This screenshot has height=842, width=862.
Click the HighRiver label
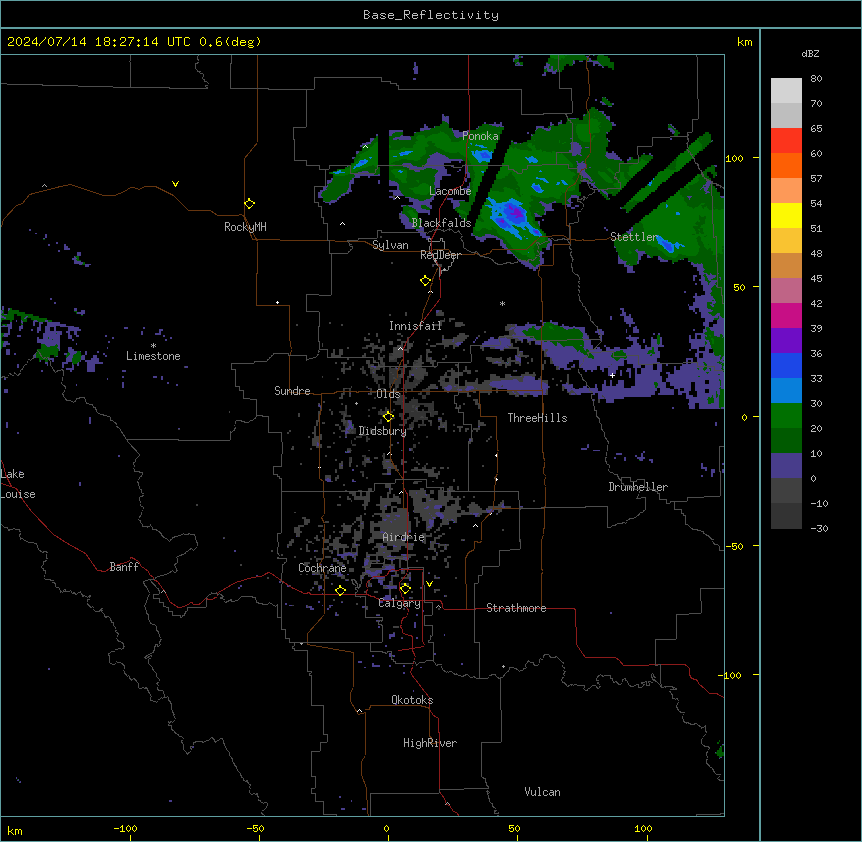coord(430,743)
